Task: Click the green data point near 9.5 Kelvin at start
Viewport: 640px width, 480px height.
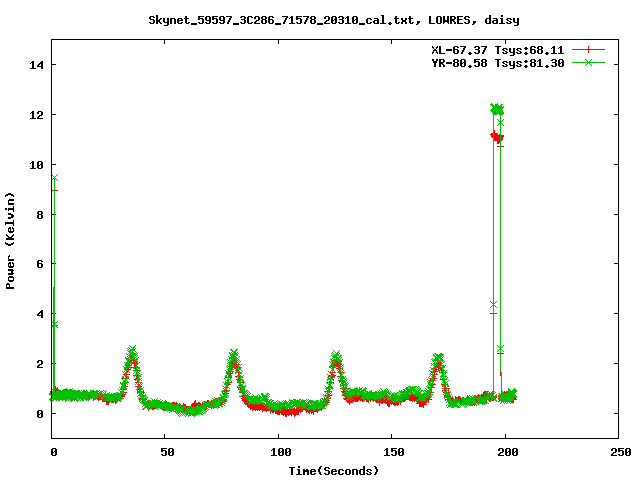Action: (x=55, y=178)
